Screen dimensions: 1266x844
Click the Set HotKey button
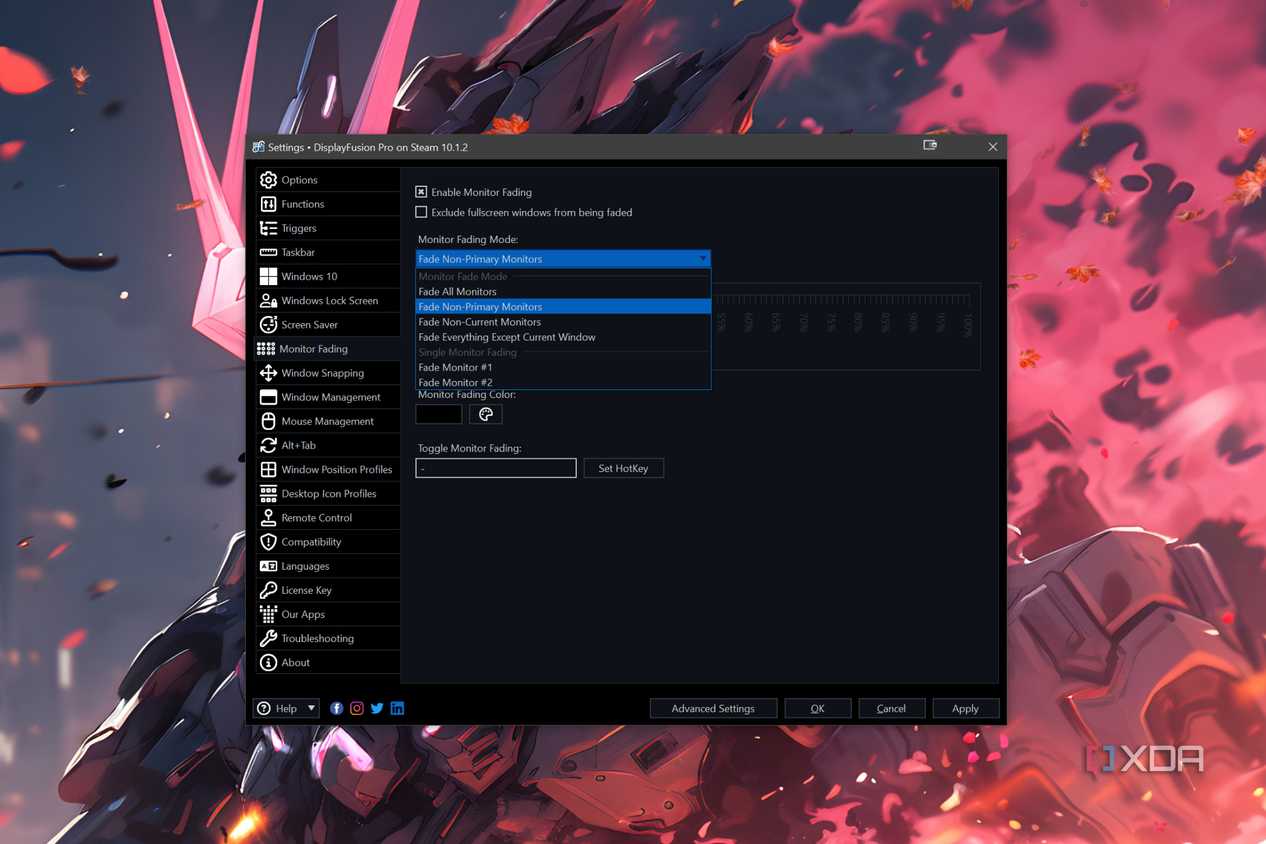click(623, 468)
